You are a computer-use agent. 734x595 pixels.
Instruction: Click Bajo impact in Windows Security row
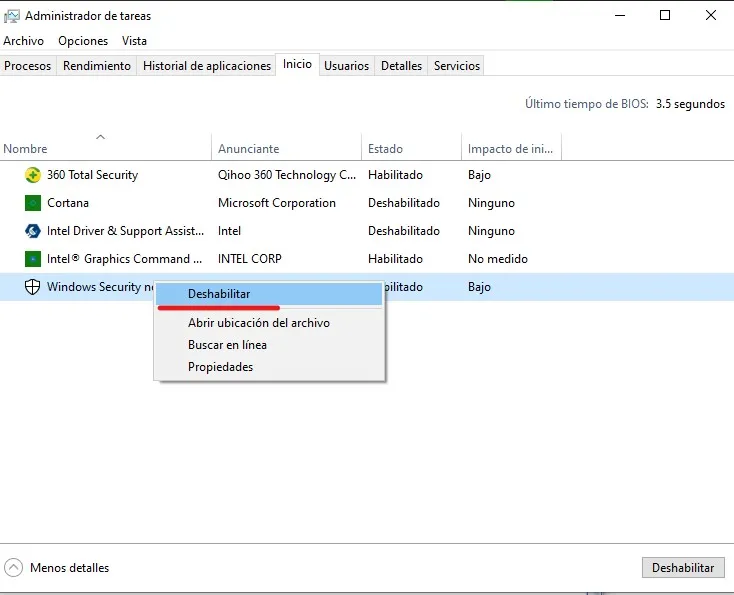point(479,287)
